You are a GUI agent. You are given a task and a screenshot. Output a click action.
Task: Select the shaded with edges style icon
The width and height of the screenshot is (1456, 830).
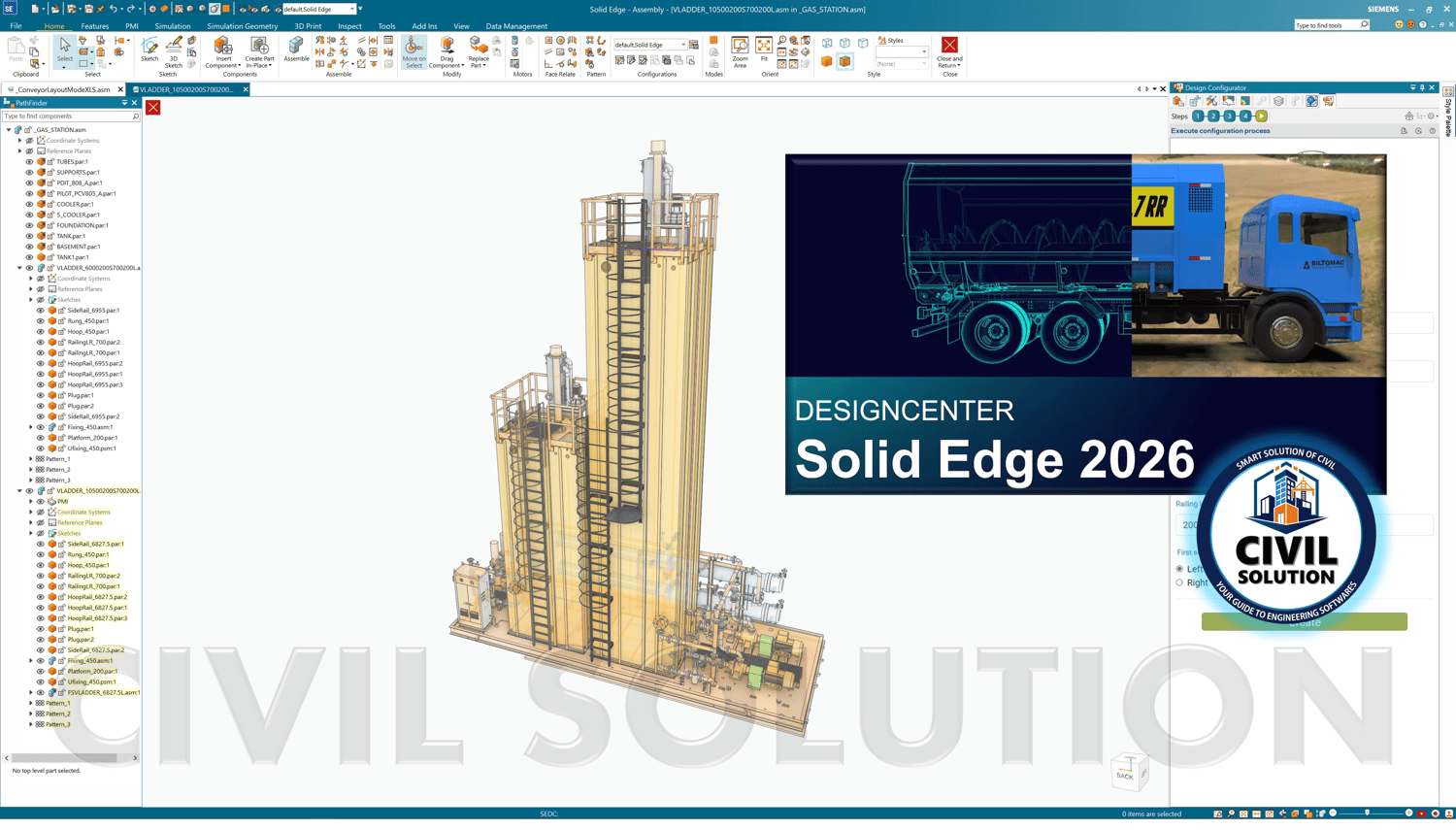[x=845, y=61]
